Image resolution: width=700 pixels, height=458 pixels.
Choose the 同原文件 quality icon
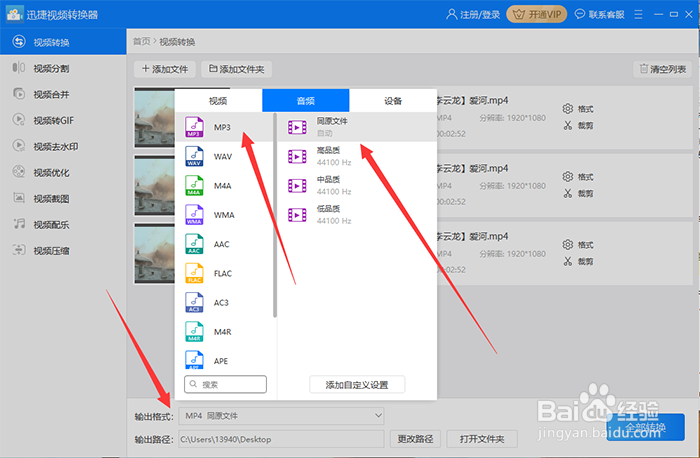tap(297, 128)
